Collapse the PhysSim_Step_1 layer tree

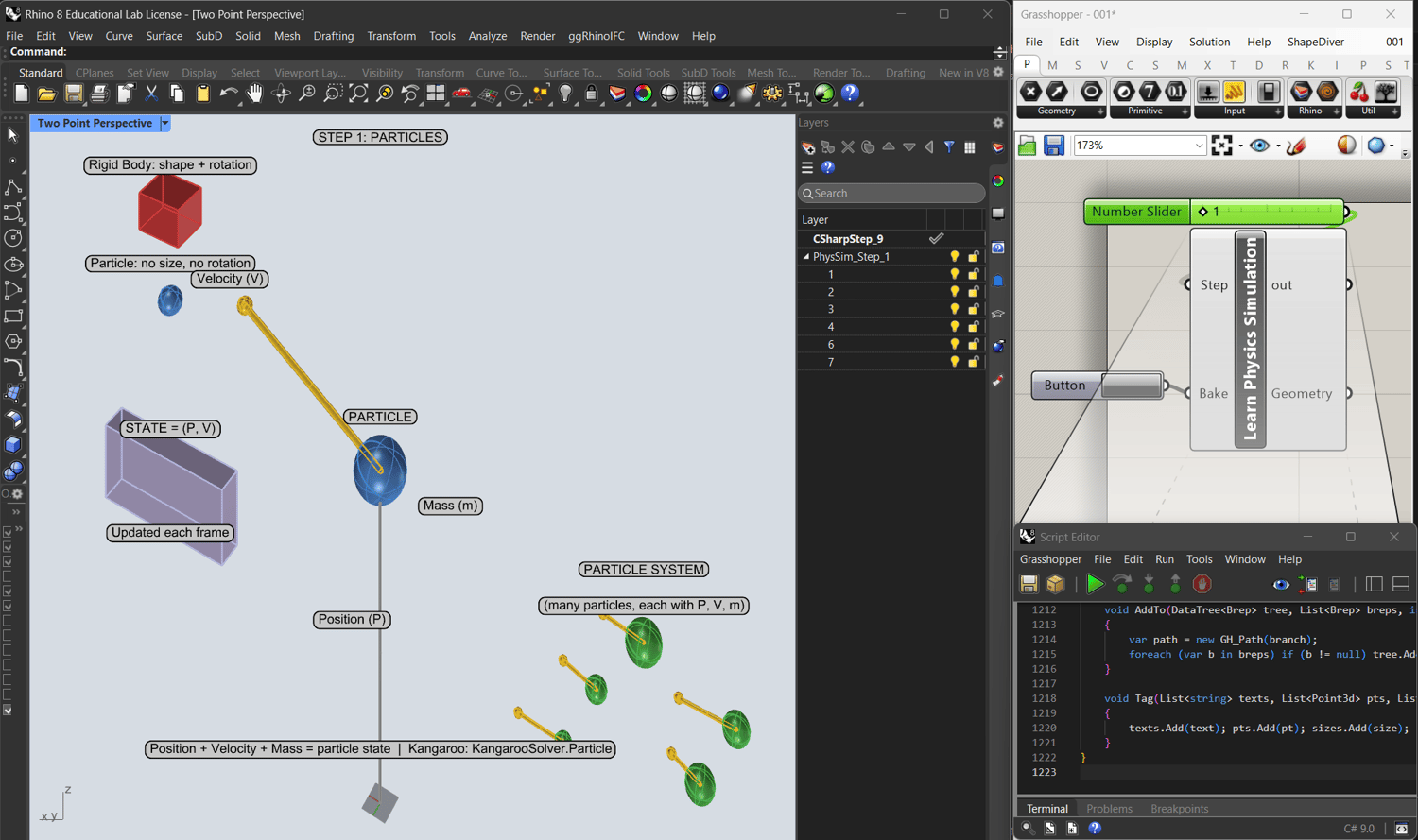(806, 257)
